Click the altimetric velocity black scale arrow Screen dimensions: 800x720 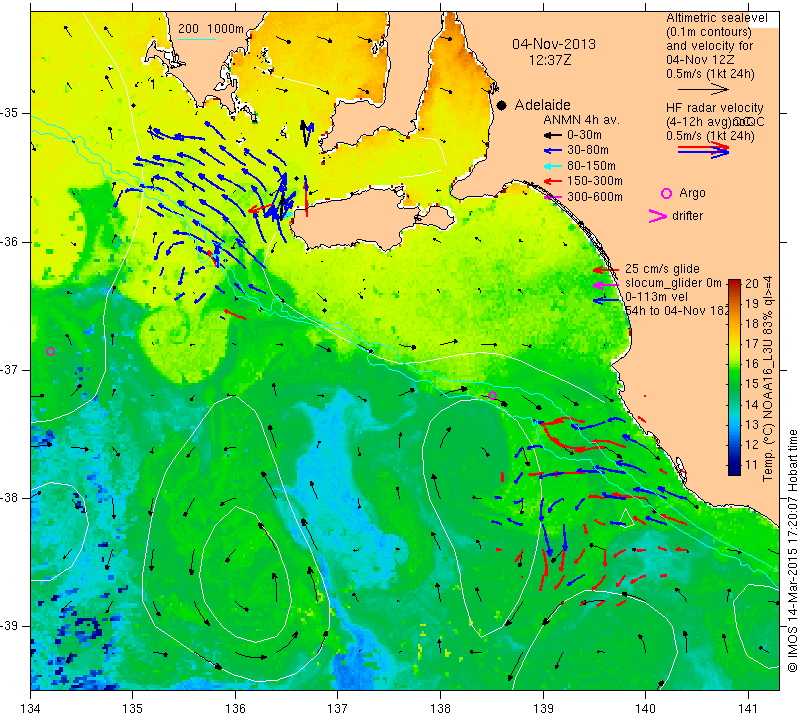(x=704, y=89)
